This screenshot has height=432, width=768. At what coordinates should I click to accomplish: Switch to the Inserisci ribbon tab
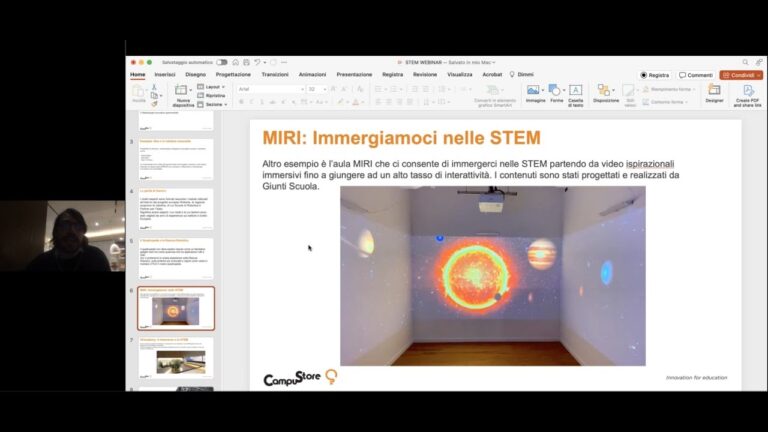click(x=165, y=74)
